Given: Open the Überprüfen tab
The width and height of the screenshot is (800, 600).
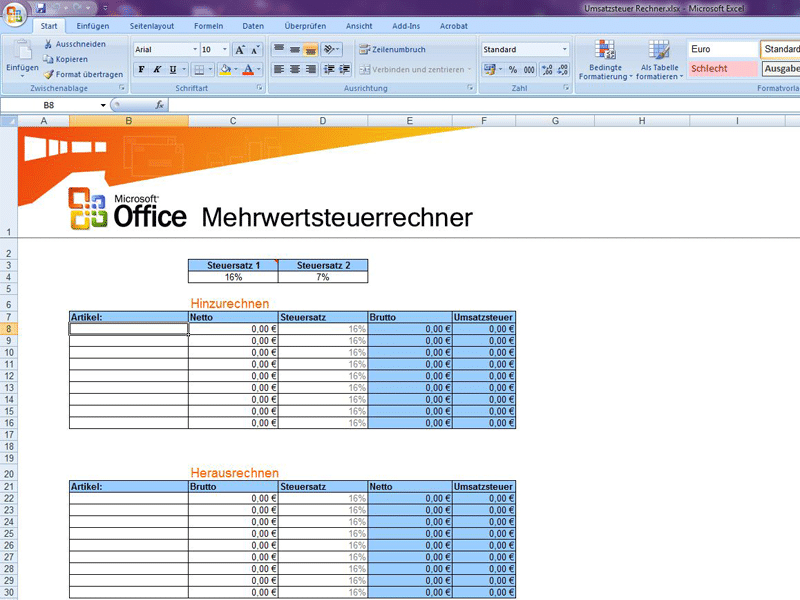Looking at the screenshot, I should [305, 26].
